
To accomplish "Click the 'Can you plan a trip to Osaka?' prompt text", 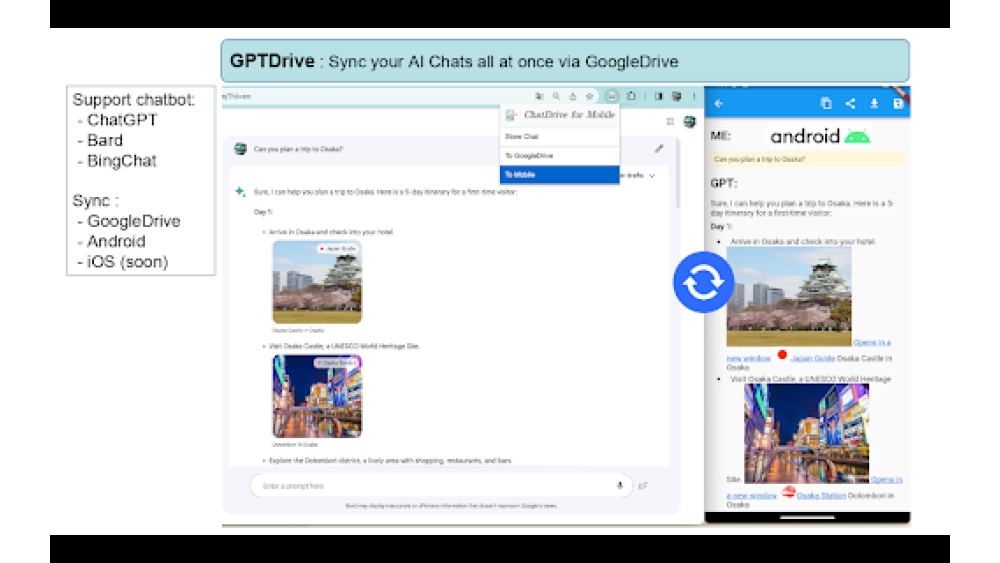I will [298, 149].
